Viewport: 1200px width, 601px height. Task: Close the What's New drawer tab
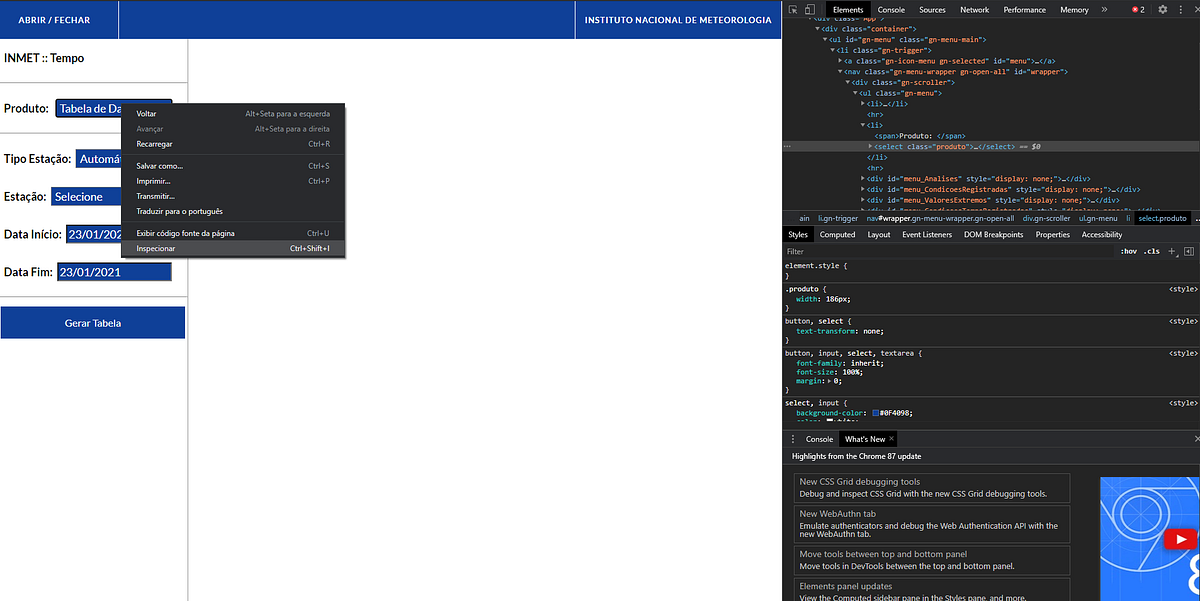click(x=892, y=439)
